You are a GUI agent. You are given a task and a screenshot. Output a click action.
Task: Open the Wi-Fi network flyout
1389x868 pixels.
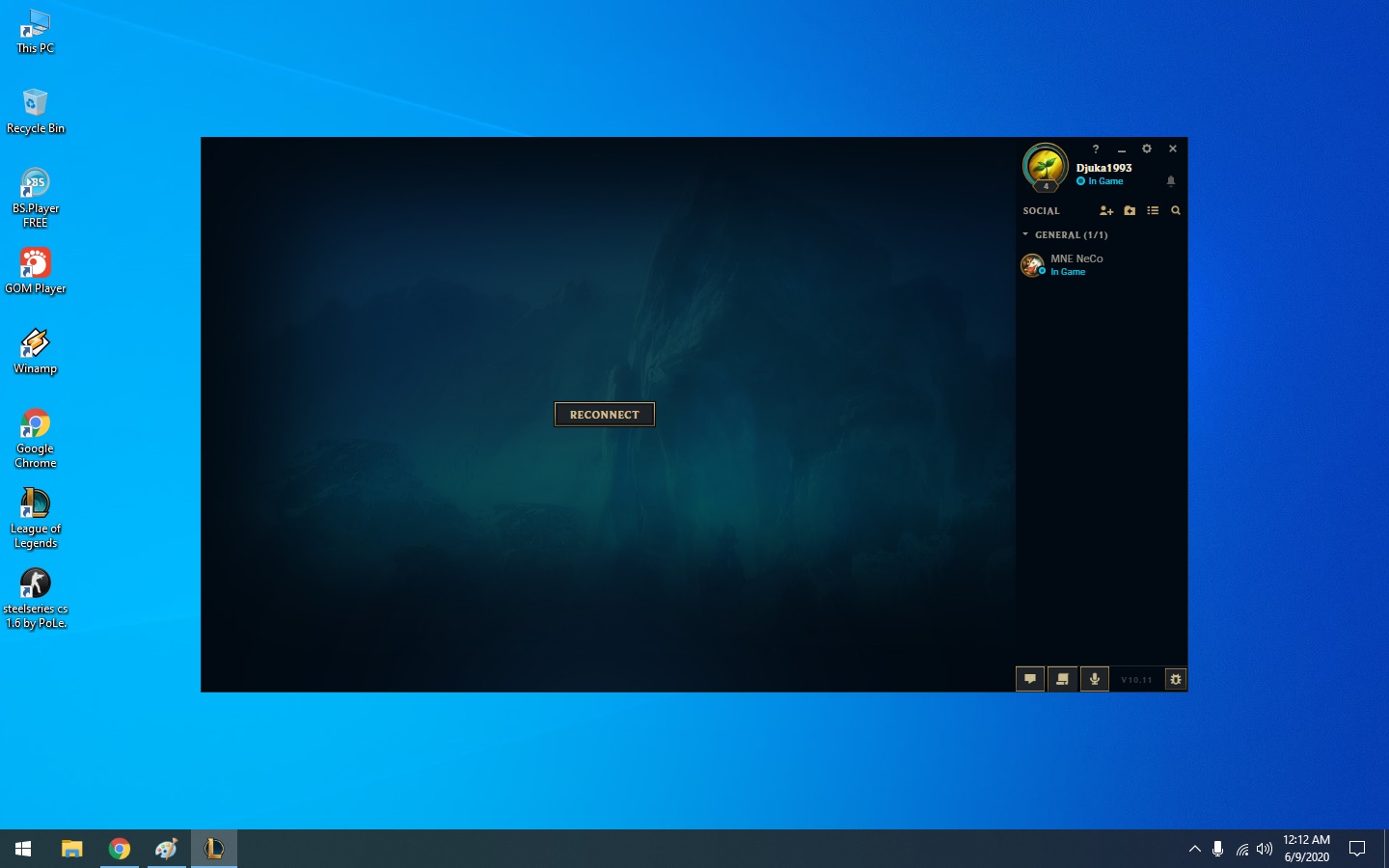pos(1242,849)
